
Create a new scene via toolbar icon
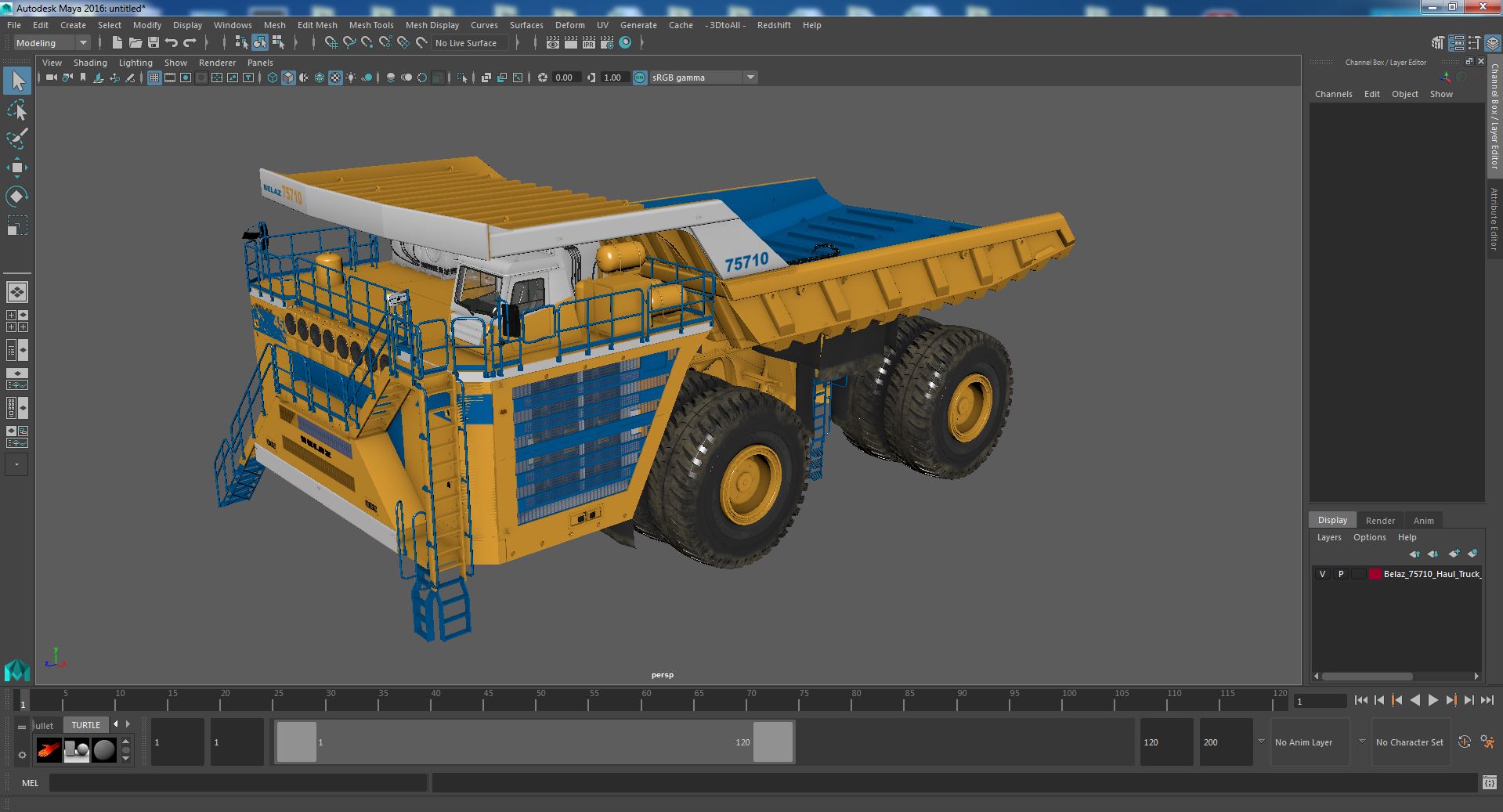(117, 43)
